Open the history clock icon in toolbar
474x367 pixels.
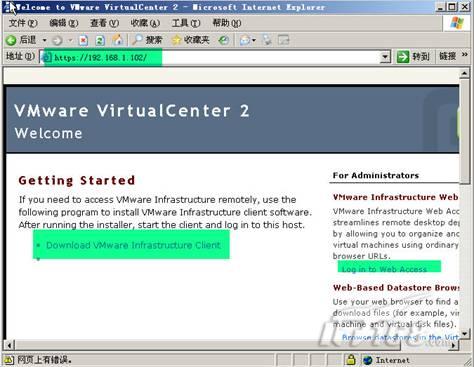click(224, 40)
